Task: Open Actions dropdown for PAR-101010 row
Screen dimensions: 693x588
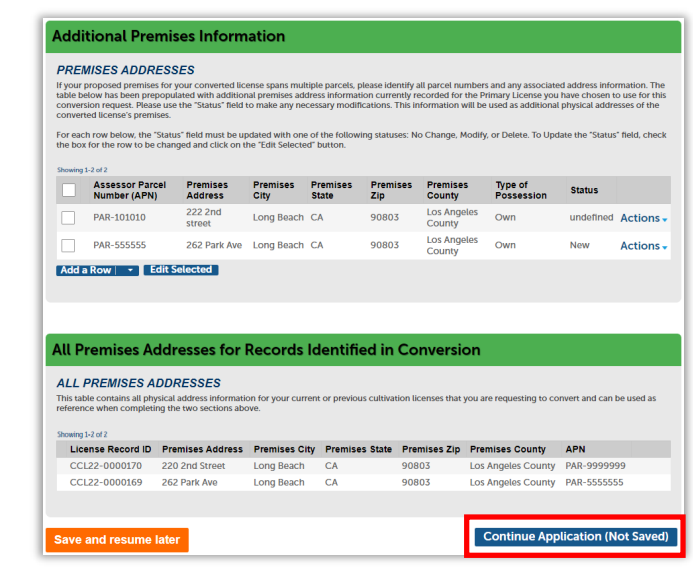Action: tap(644, 218)
